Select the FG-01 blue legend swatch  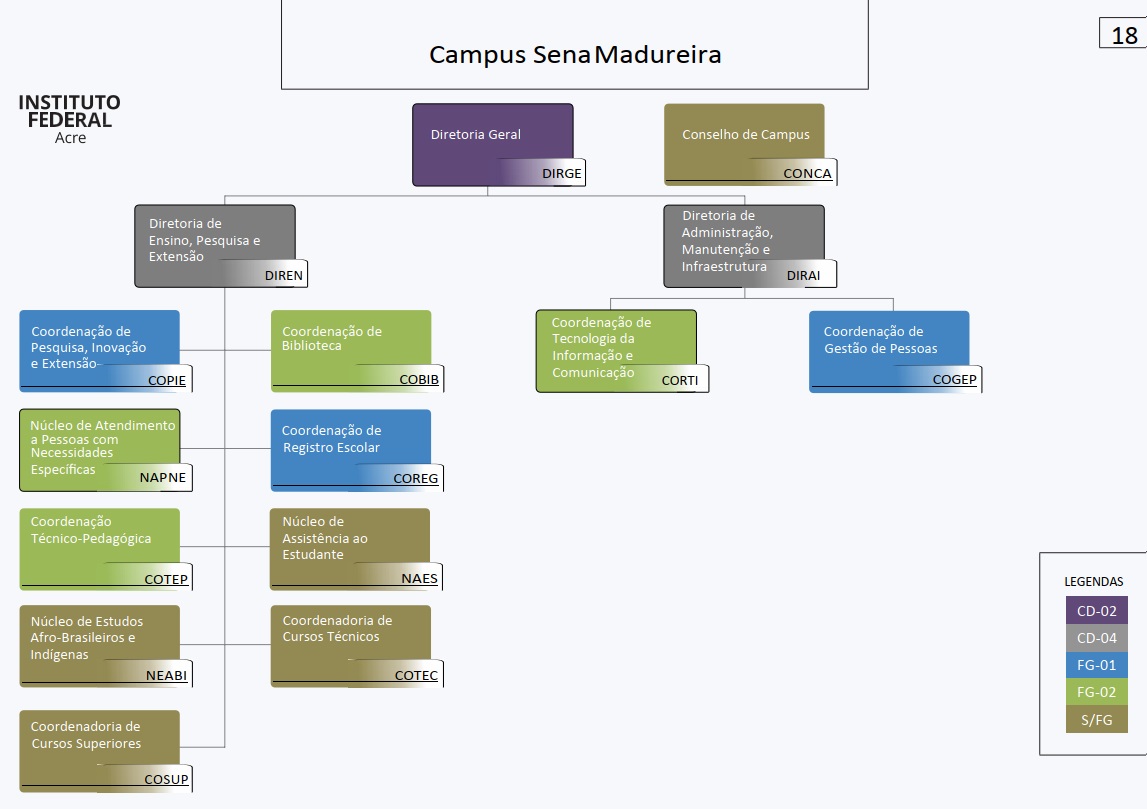[x=1096, y=665]
